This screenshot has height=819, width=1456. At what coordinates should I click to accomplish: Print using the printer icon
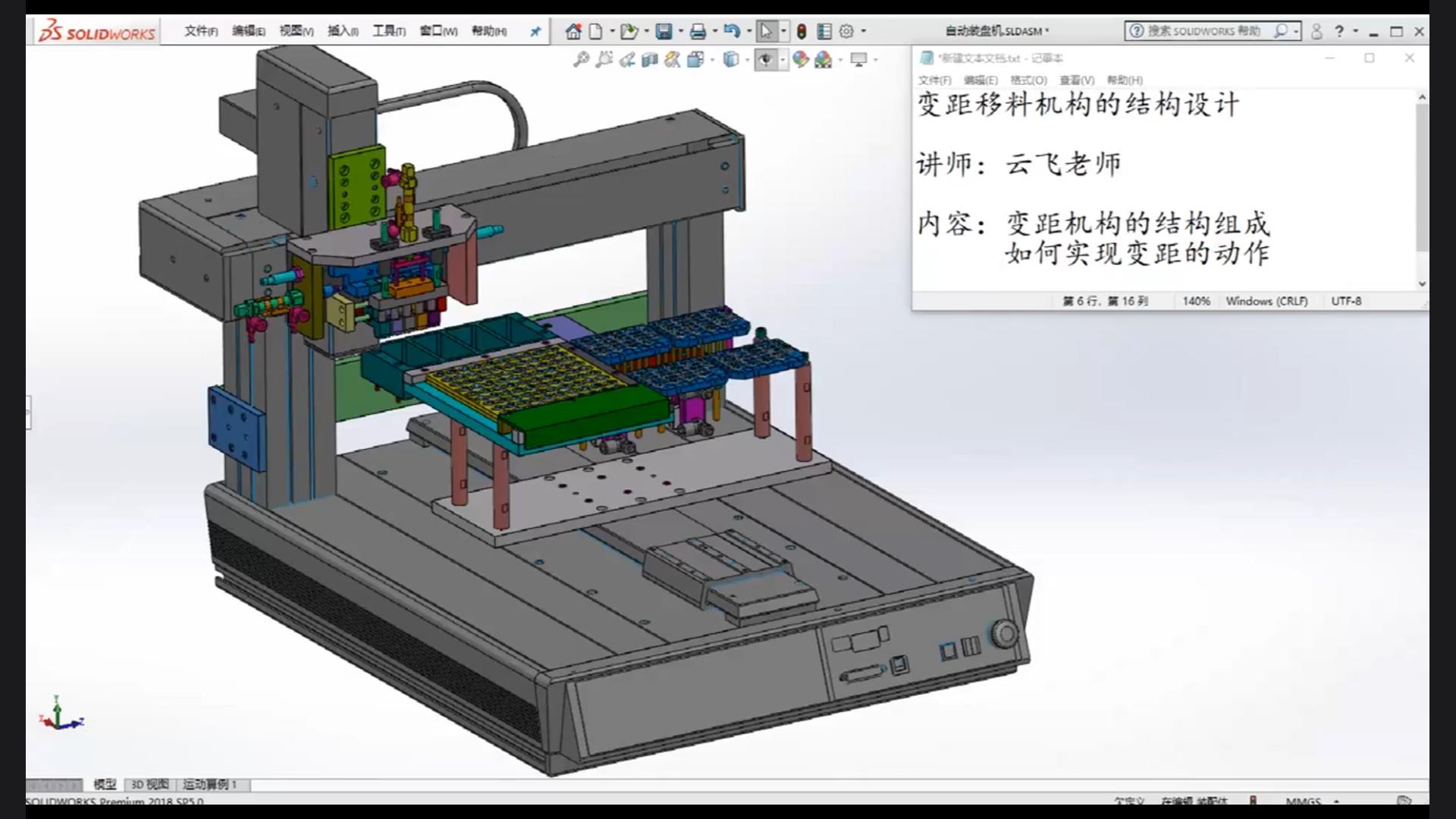(x=698, y=31)
